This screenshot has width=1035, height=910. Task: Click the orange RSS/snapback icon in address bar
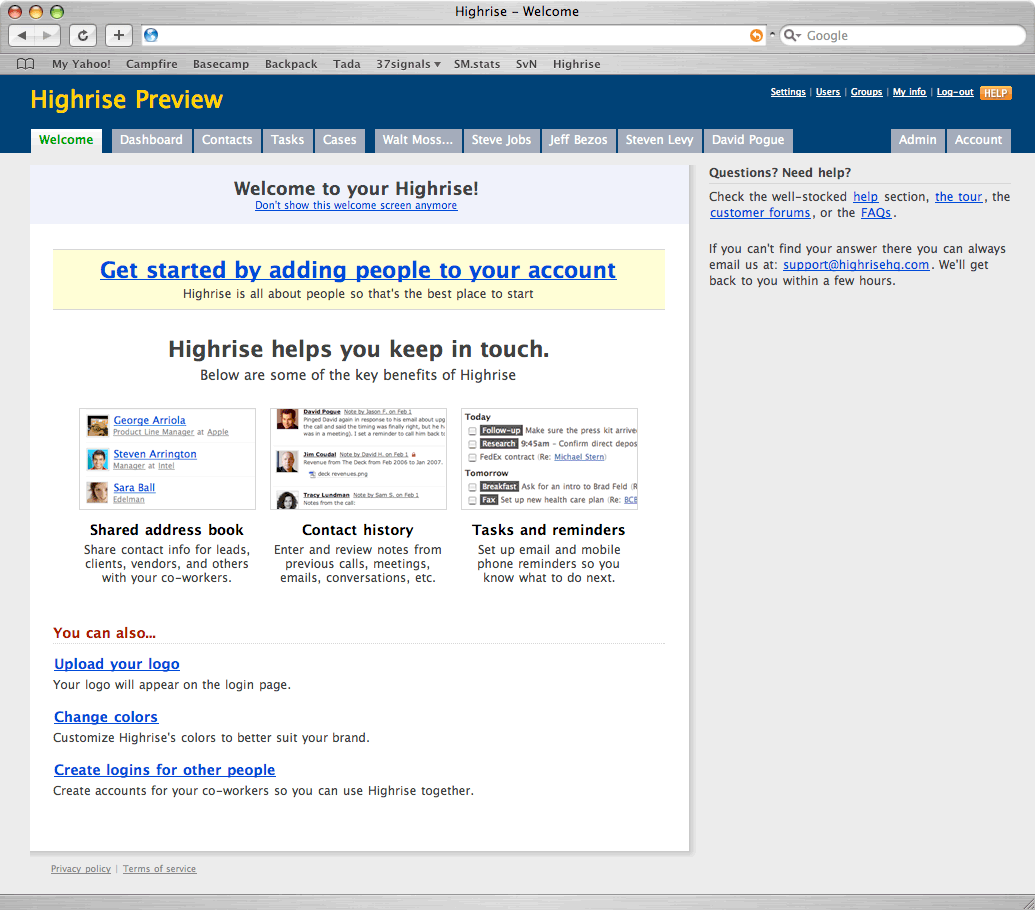(756, 36)
